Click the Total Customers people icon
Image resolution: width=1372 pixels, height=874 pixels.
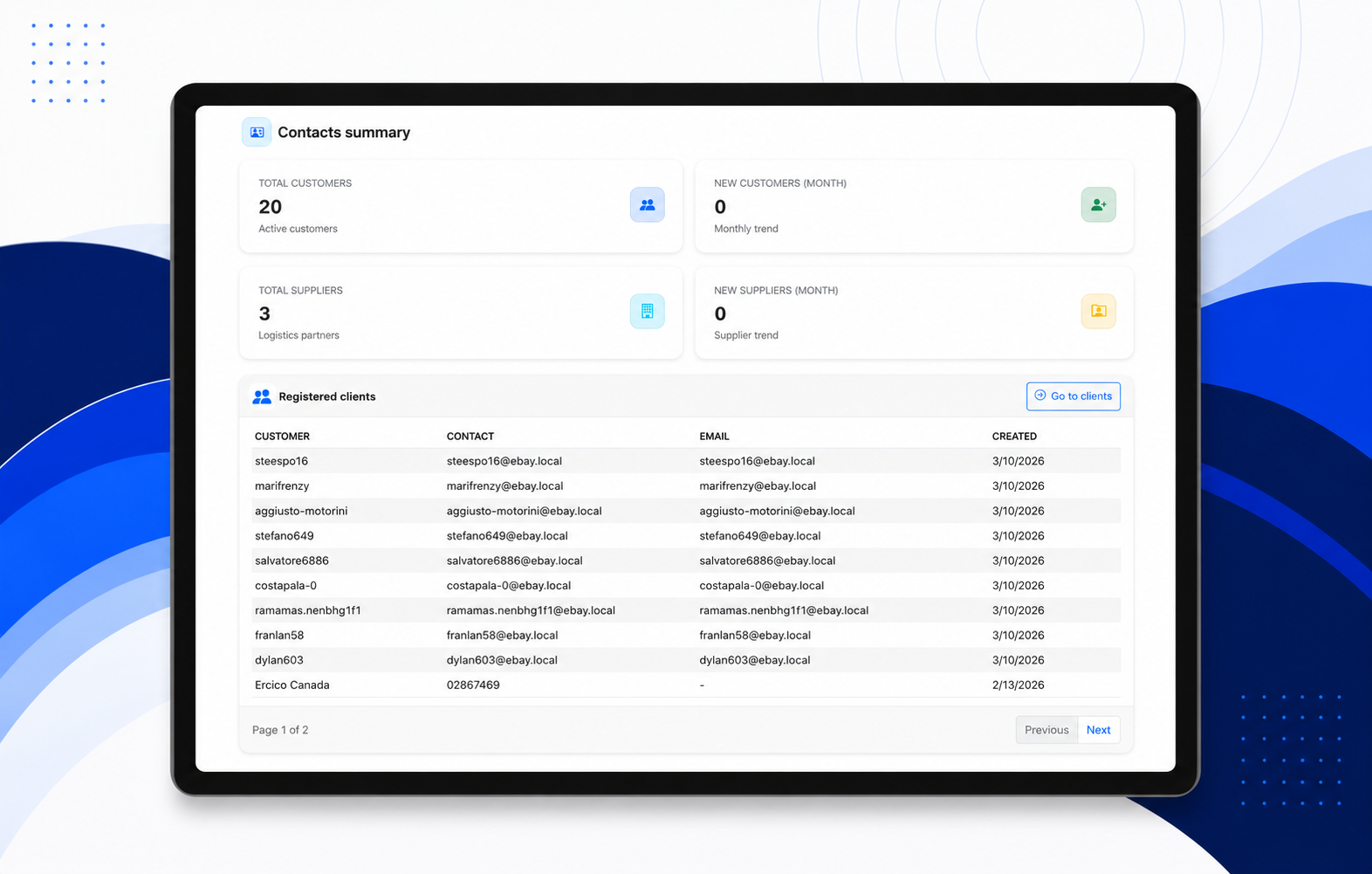pos(647,204)
